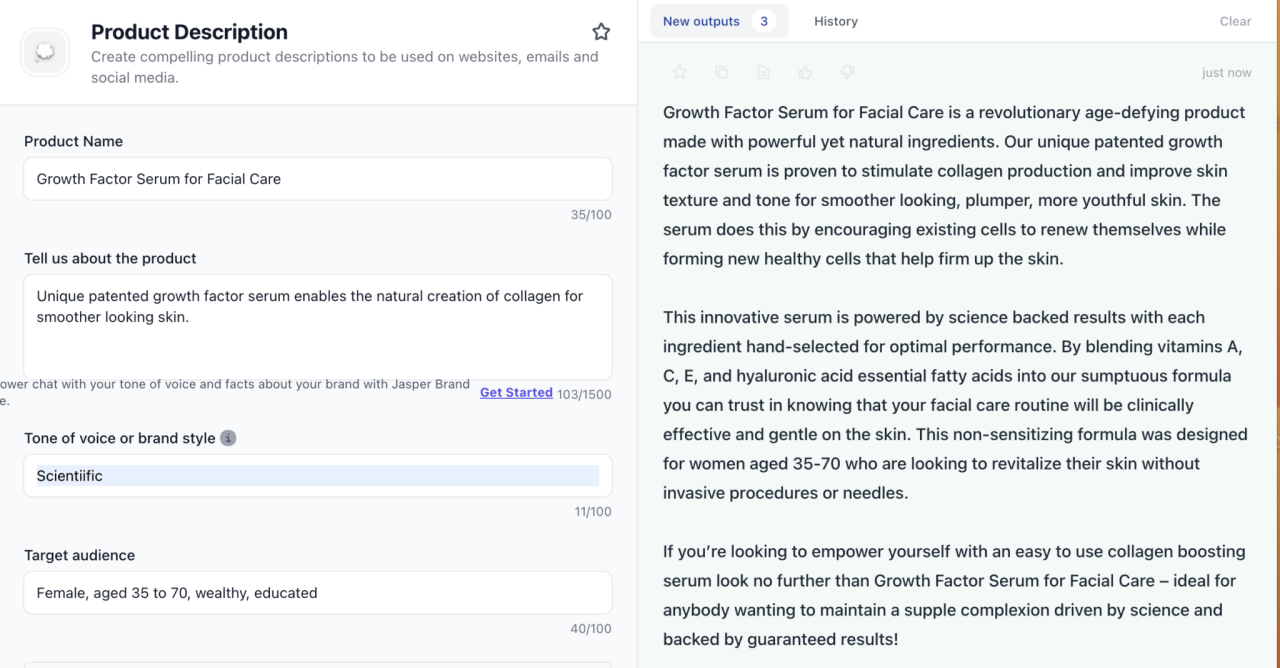Rate the output with thumbs down
1280x668 pixels.
847,72
